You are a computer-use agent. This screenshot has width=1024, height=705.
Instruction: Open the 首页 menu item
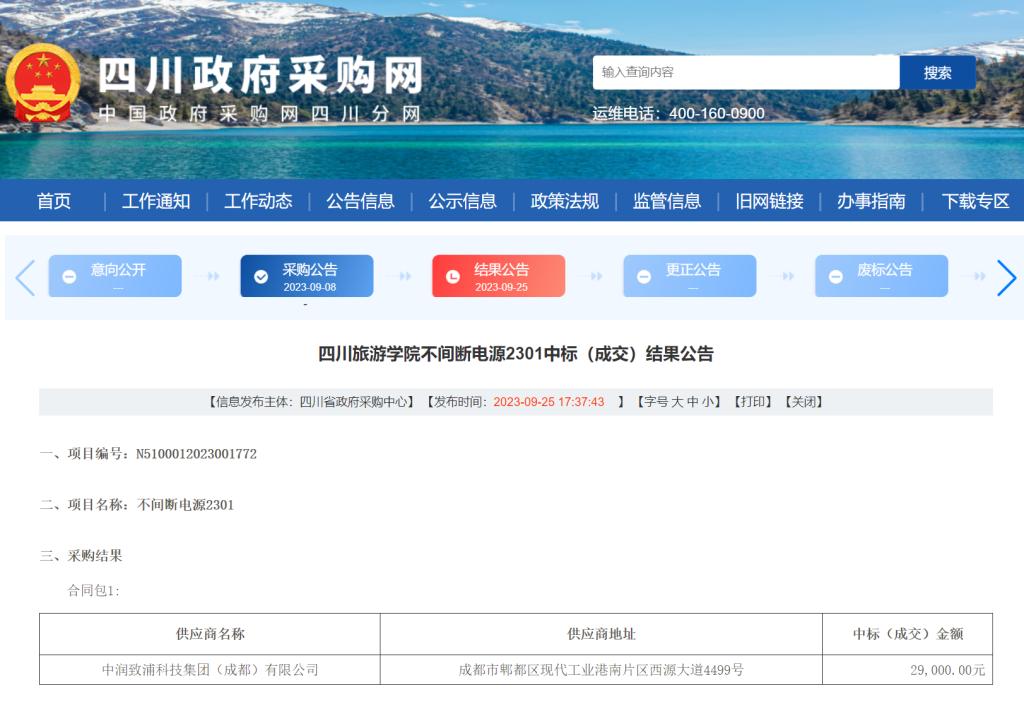54,201
